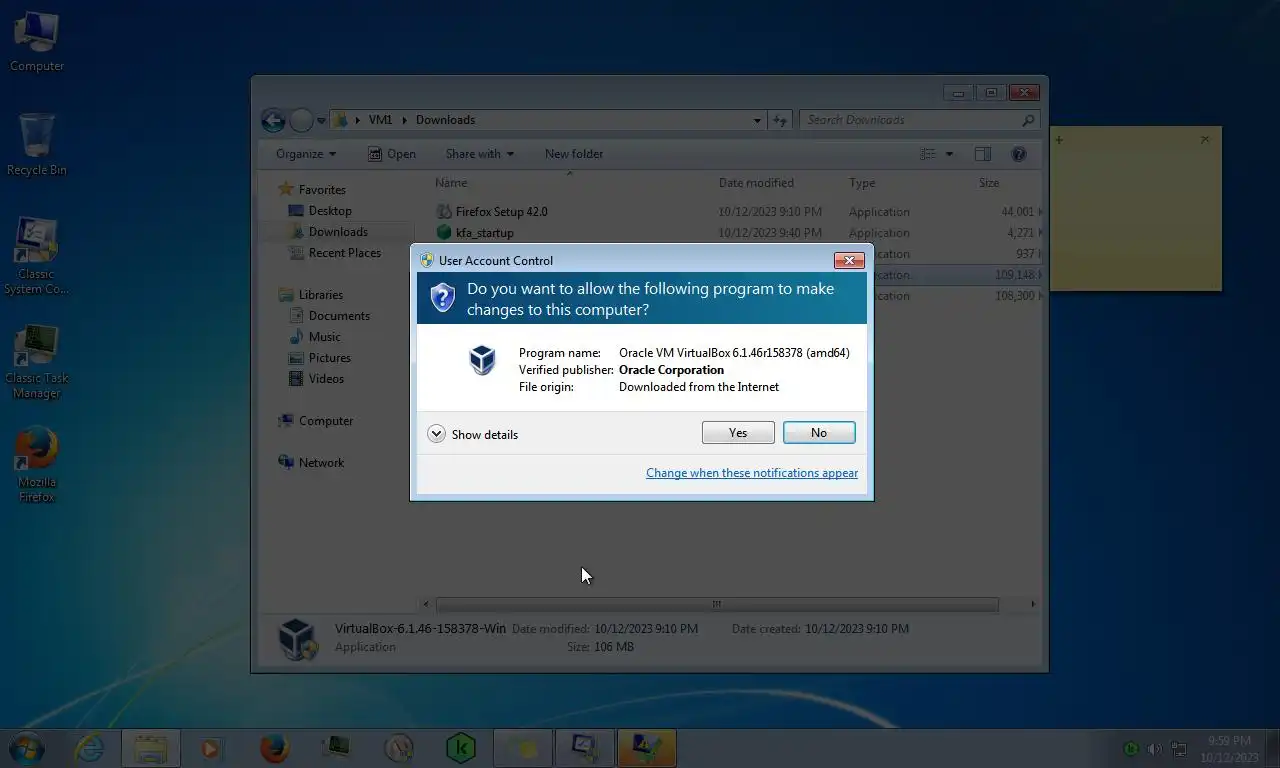Switch to Windows Explorer taskbar button

(151, 748)
